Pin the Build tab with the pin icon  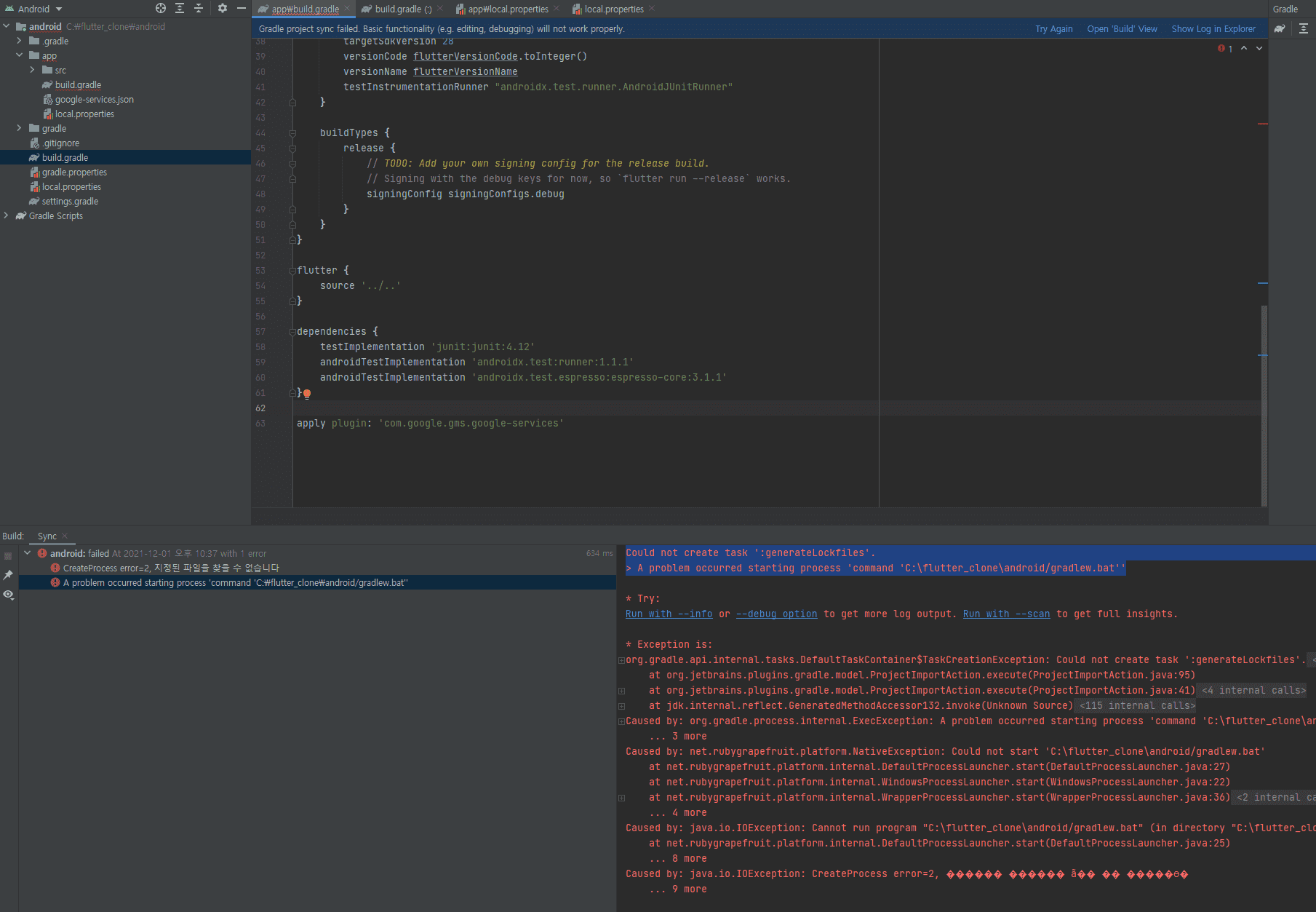[x=9, y=575]
